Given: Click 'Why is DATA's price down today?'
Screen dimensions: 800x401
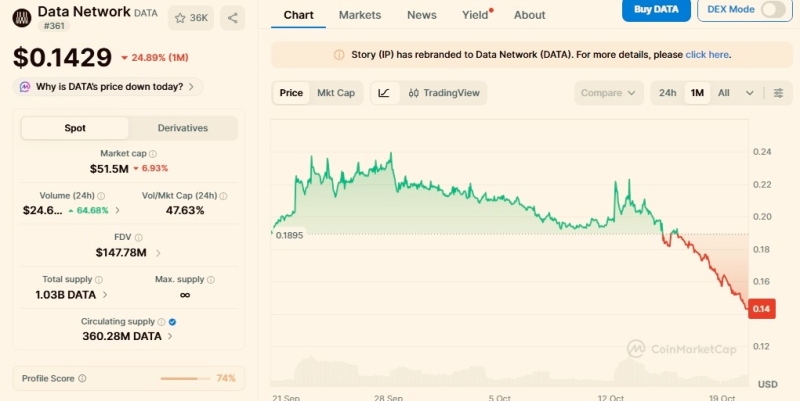Looking at the screenshot, I should coord(108,87).
